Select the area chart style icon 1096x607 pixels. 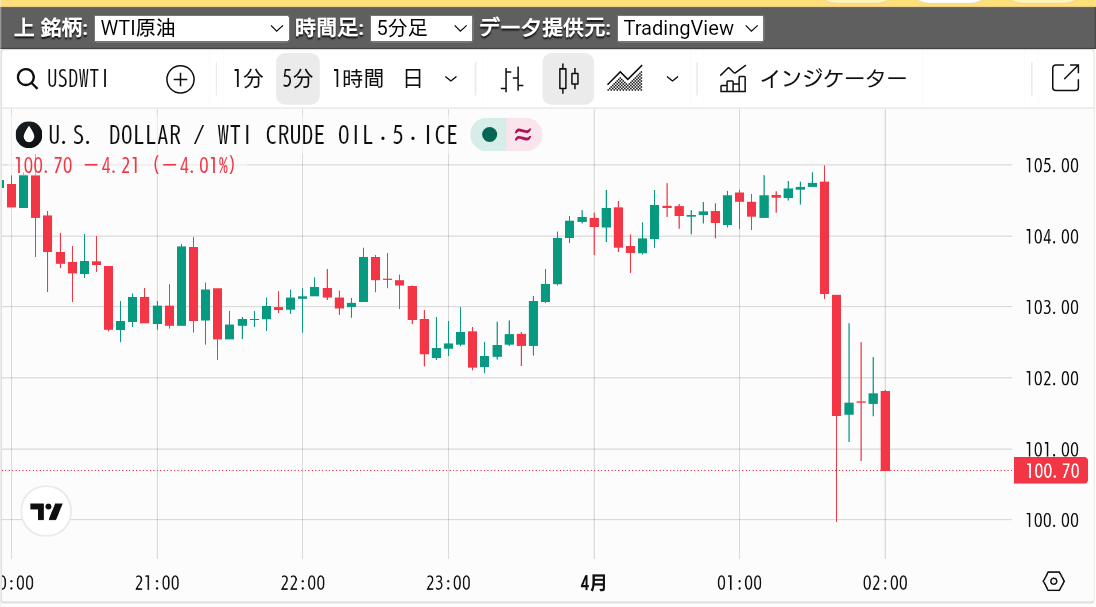click(x=626, y=79)
